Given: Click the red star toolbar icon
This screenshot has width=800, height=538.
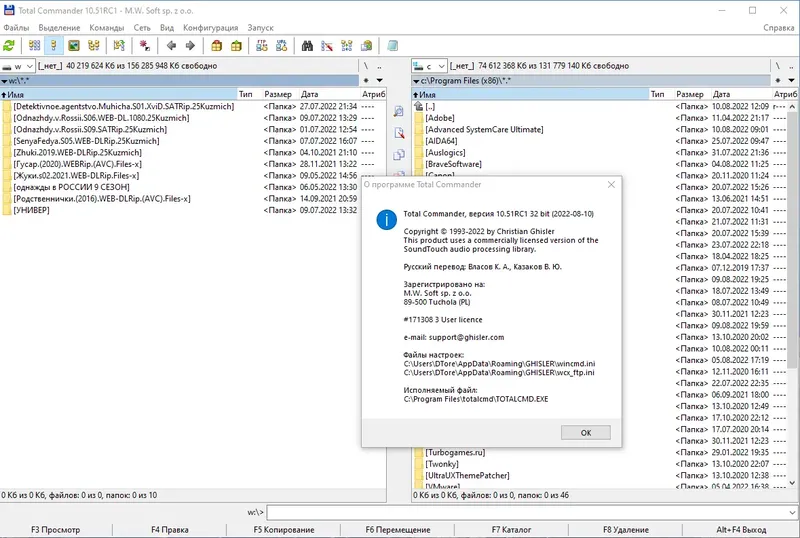Looking at the screenshot, I should pyautogui.click(x=144, y=45).
